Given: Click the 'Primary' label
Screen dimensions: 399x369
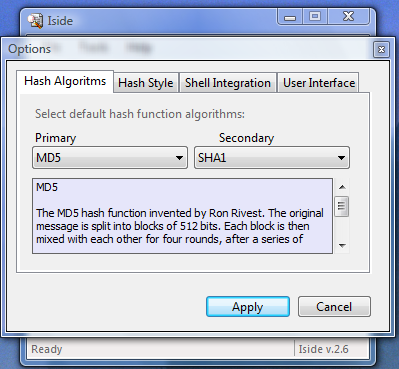Looking at the screenshot, I should (x=56, y=138).
